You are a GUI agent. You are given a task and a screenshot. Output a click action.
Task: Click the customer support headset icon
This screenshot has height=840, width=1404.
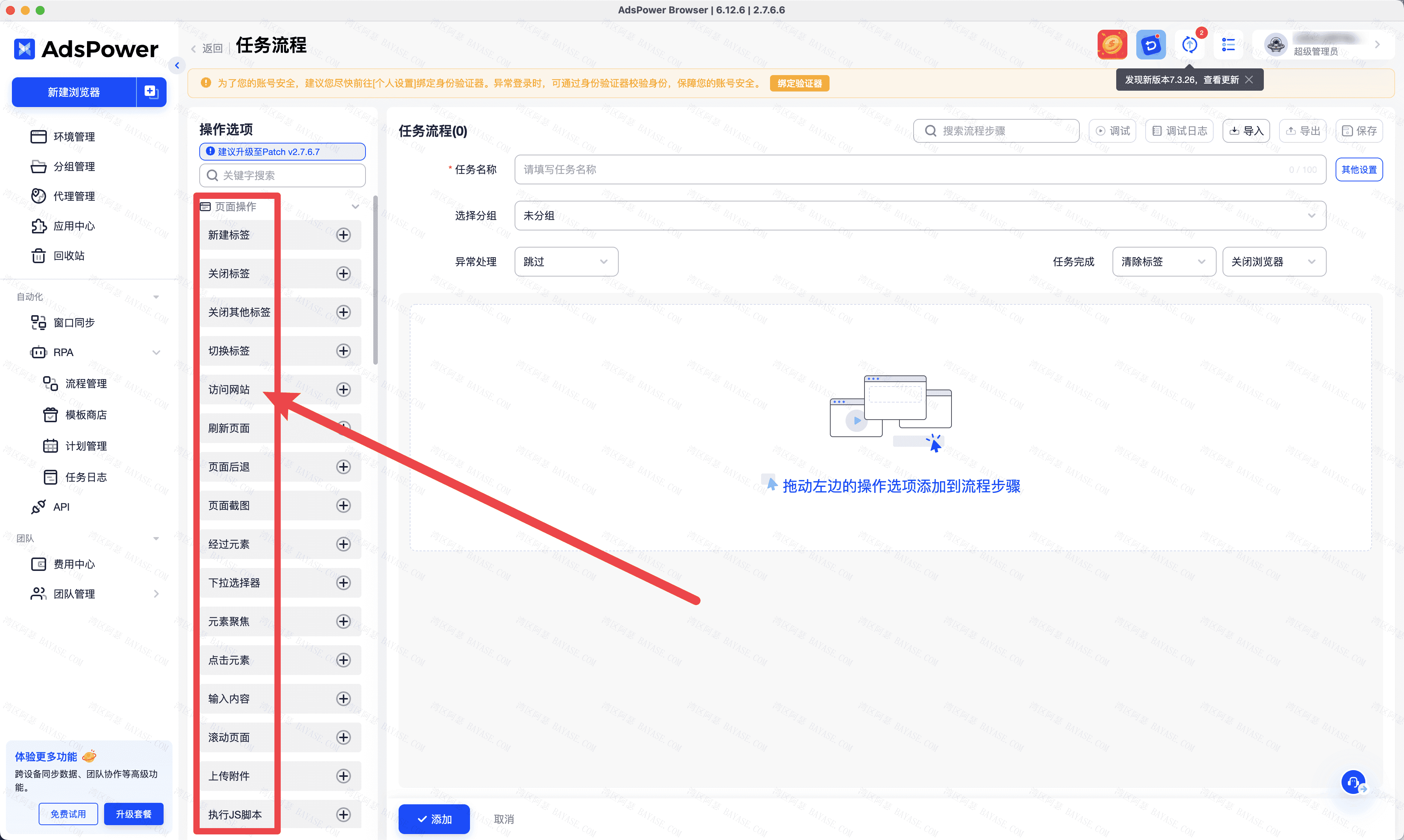pyautogui.click(x=1353, y=782)
